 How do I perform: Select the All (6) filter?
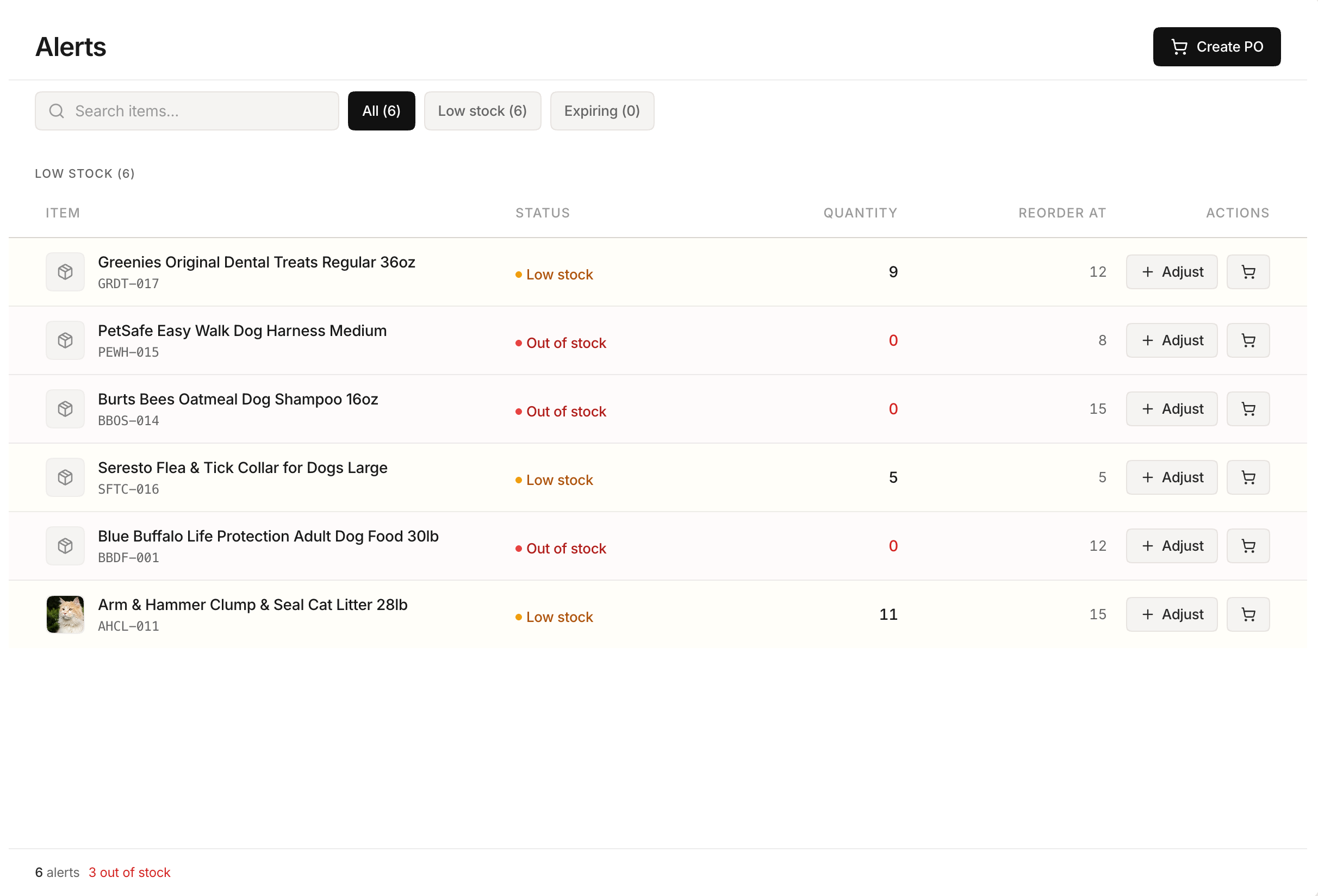381,110
